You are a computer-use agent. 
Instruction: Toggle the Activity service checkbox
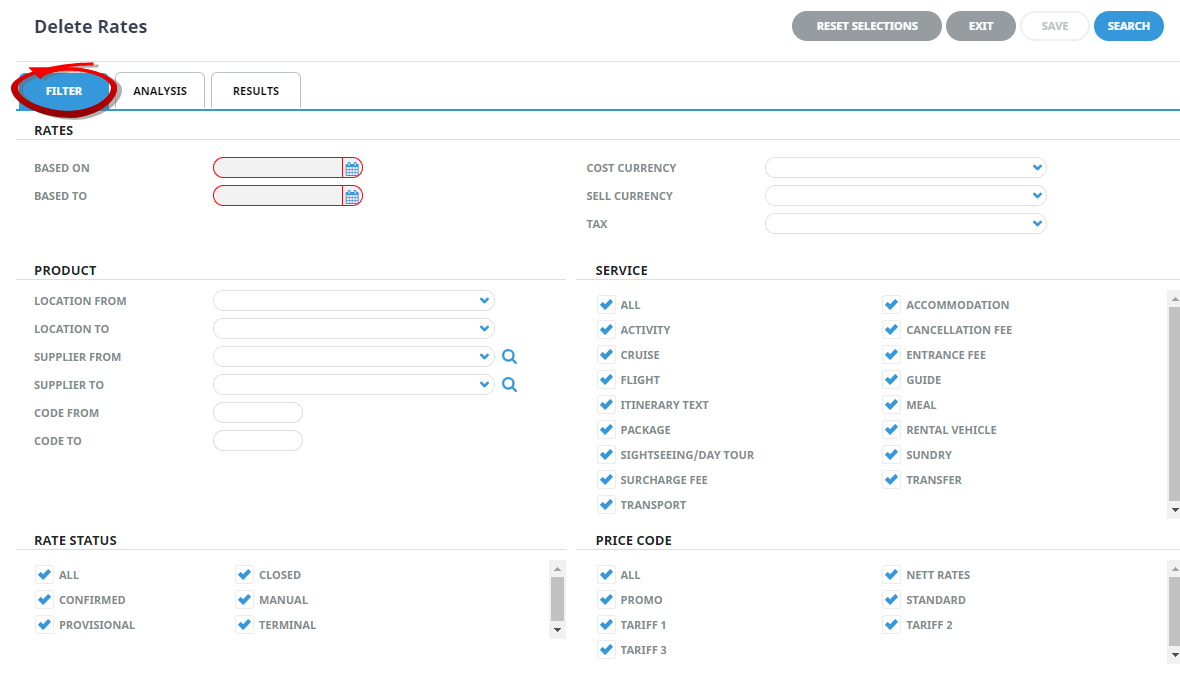[x=606, y=330]
